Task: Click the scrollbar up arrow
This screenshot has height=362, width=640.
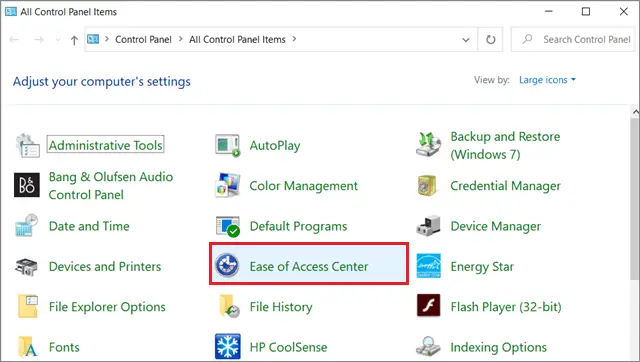Action: coord(635,111)
